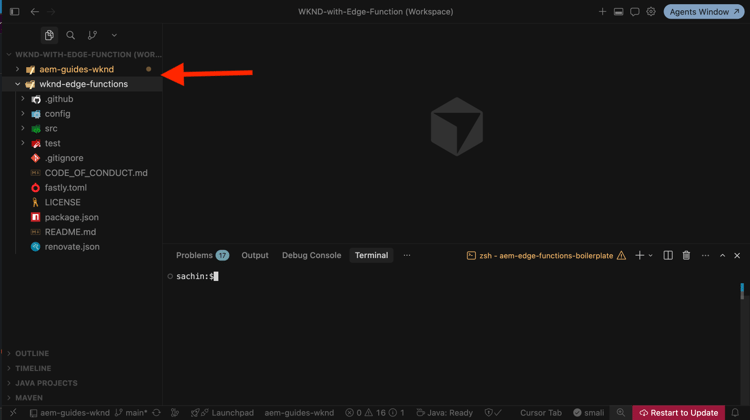The width and height of the screenshot is (750, 420).
Task: Switch to the Output tab
Action: pos(255,255)
